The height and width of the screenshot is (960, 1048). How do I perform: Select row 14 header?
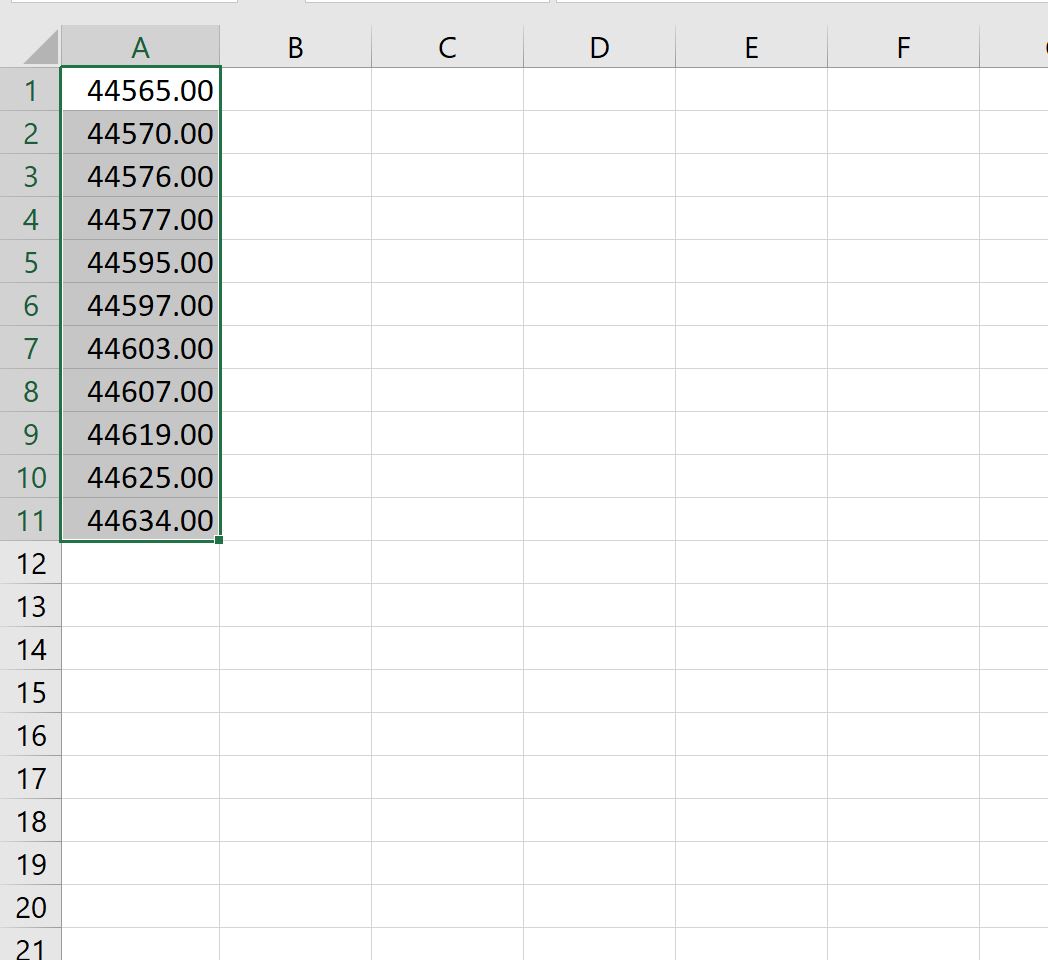[x=30, y=648]
